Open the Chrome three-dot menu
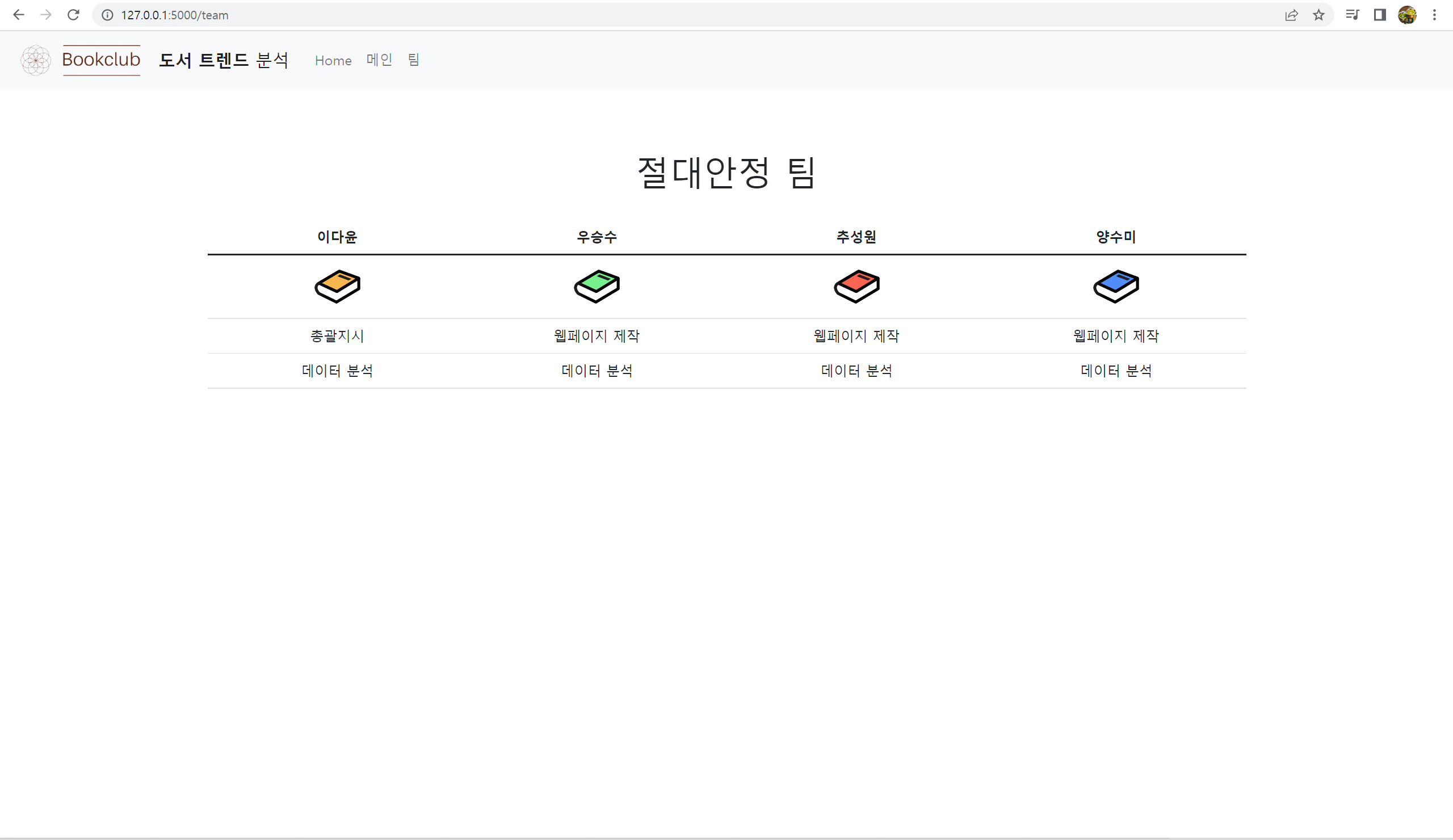 (1434, 14)
